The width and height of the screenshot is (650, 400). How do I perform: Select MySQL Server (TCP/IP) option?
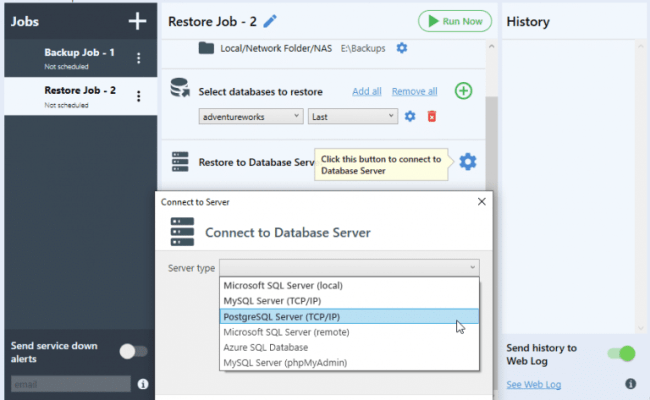click(349, 301)
